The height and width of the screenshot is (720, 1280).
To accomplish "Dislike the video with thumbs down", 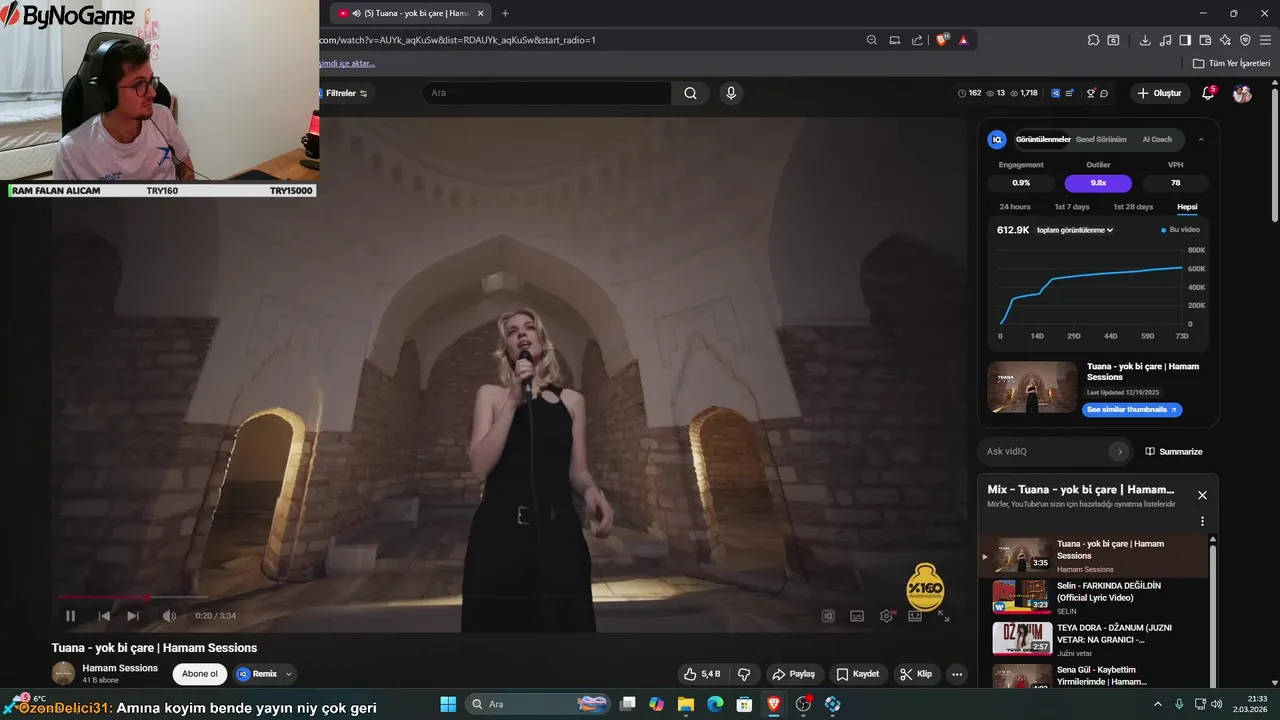I will pos(744,674).
